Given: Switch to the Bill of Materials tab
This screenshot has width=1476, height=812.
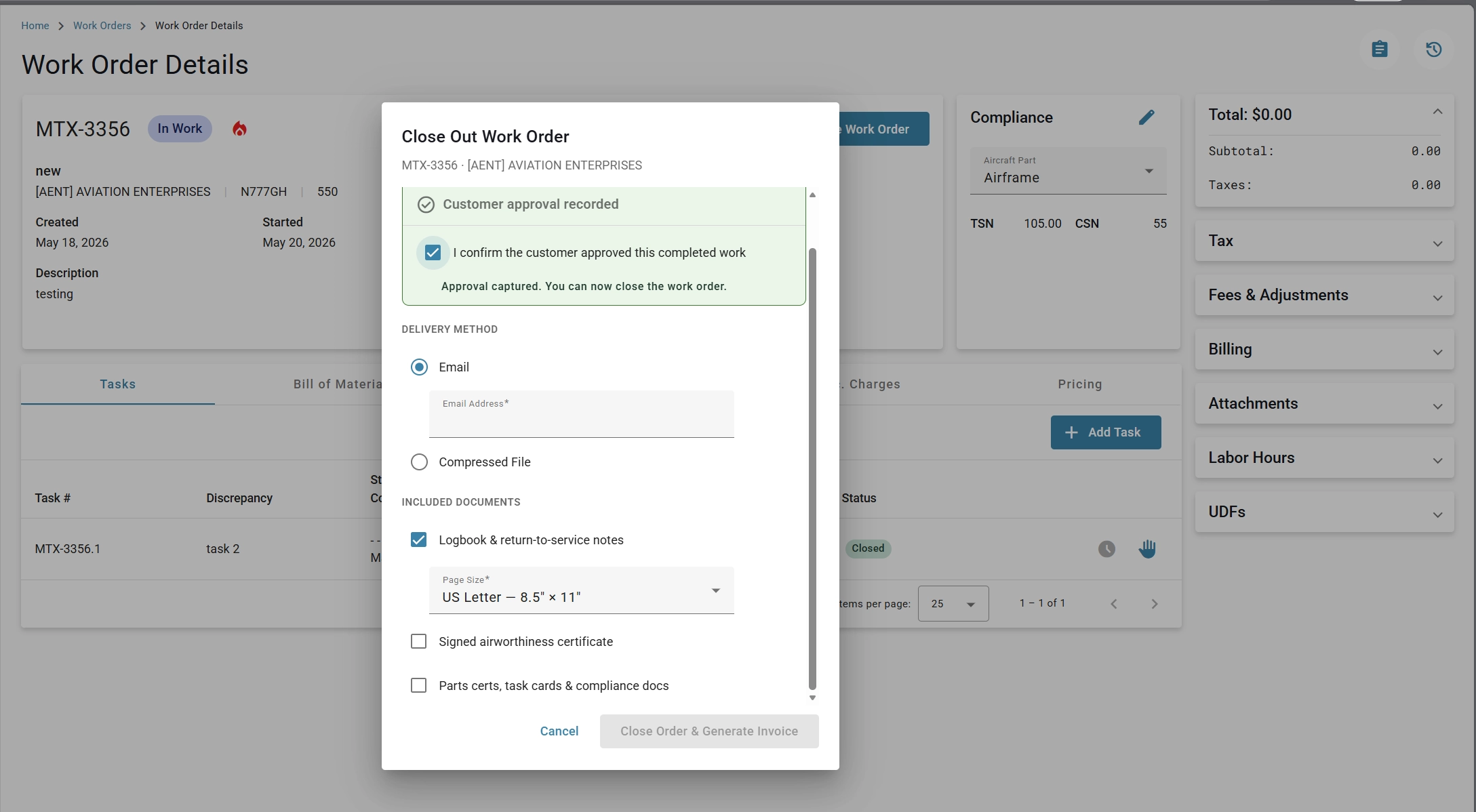Looking at the screenshot, I should (x=338, y=385).
